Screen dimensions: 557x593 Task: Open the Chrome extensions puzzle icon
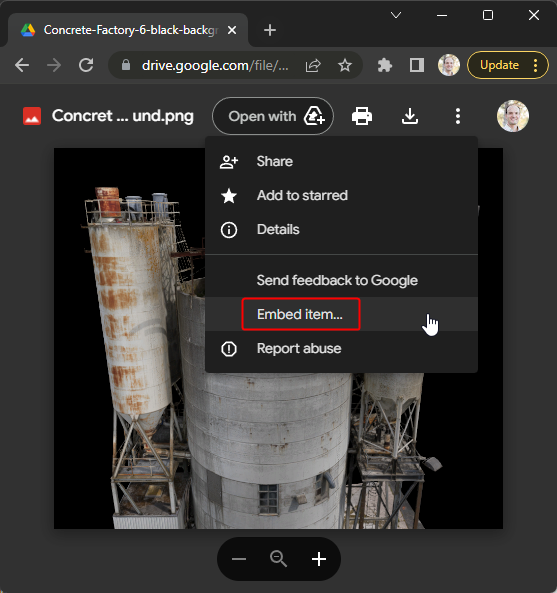point(385,65)
